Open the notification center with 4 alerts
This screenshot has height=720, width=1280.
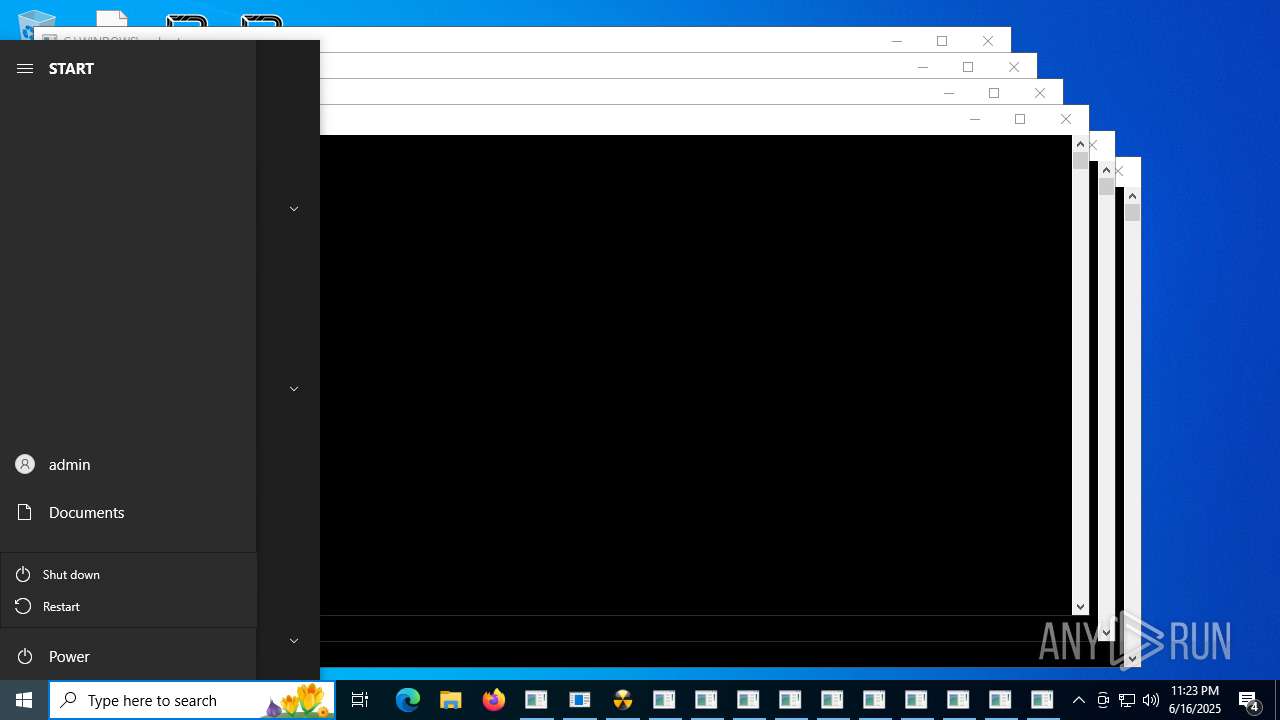coord(1249,700)
